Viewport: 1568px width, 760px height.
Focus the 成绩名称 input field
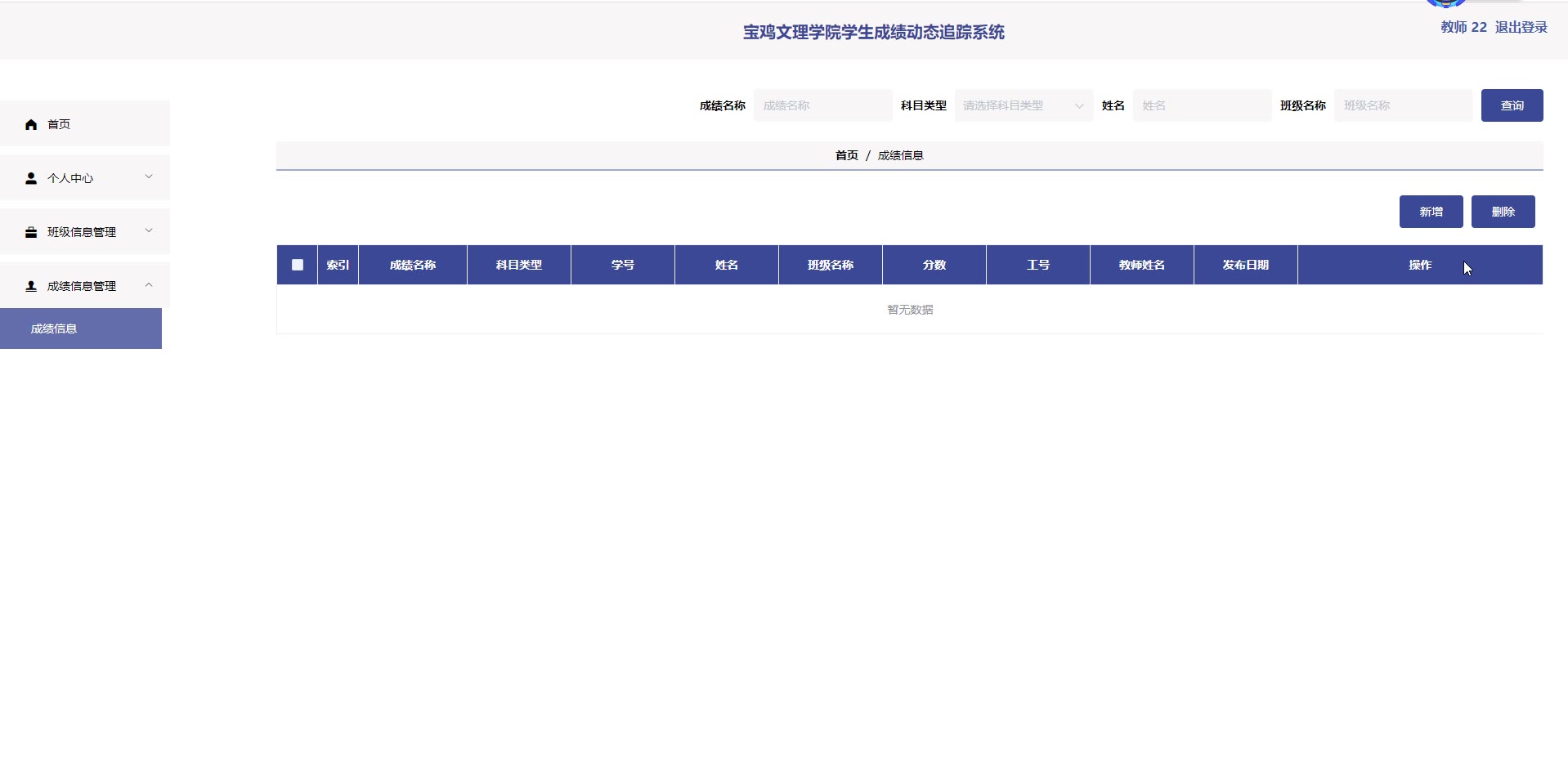tap(822, 105)
